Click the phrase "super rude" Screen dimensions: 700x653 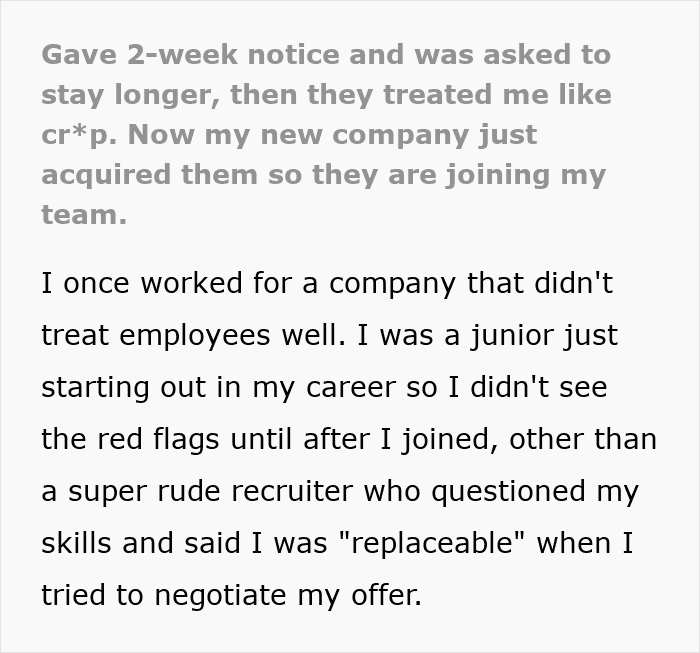click(x=127, y=491)
